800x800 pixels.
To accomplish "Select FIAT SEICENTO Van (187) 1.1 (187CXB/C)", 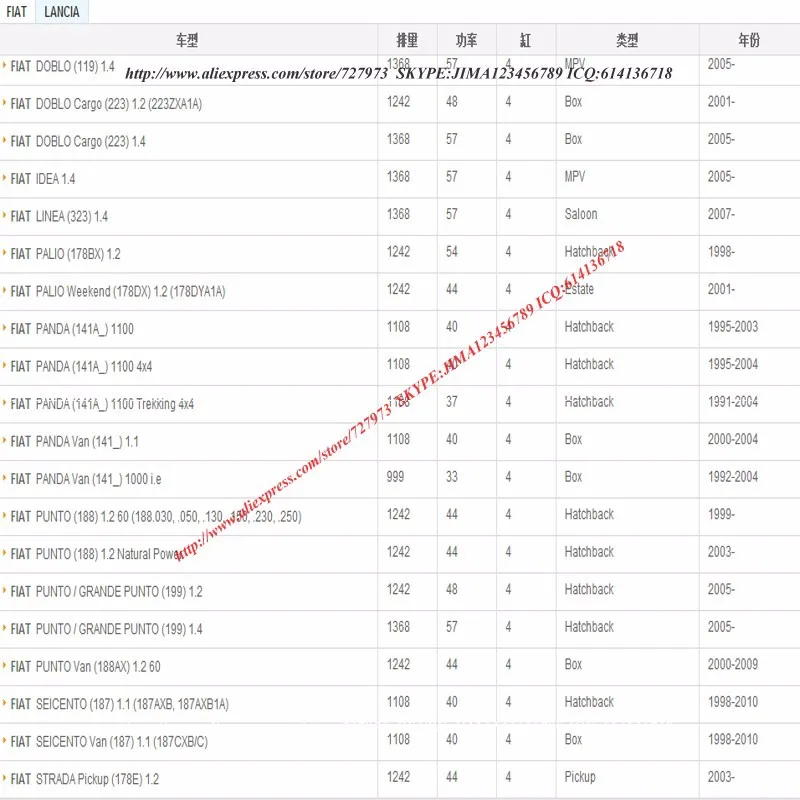I will pos(109,741).
